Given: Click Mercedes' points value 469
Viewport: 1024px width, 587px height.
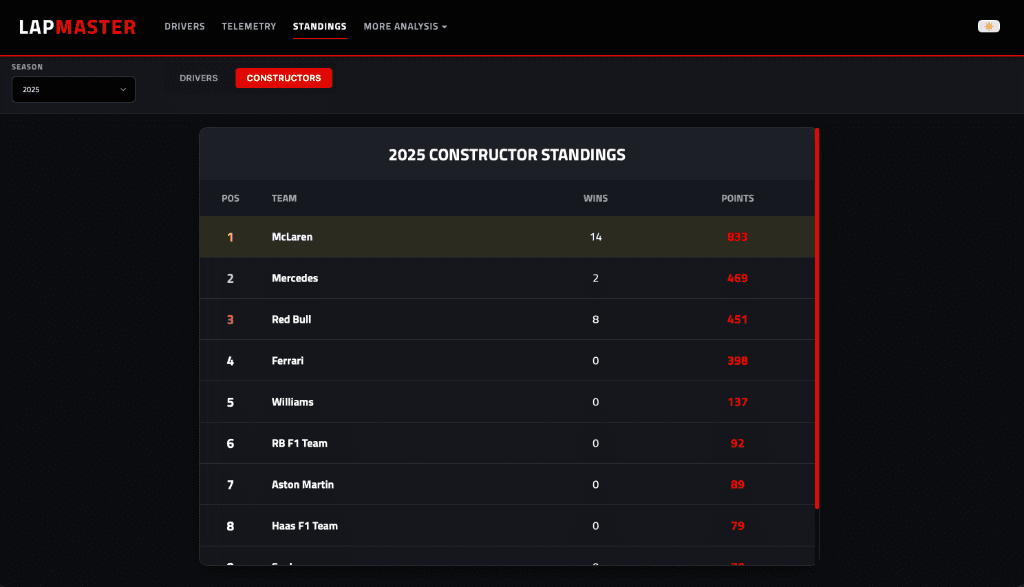Looking at the screenshot, I should tap(737, 278).
